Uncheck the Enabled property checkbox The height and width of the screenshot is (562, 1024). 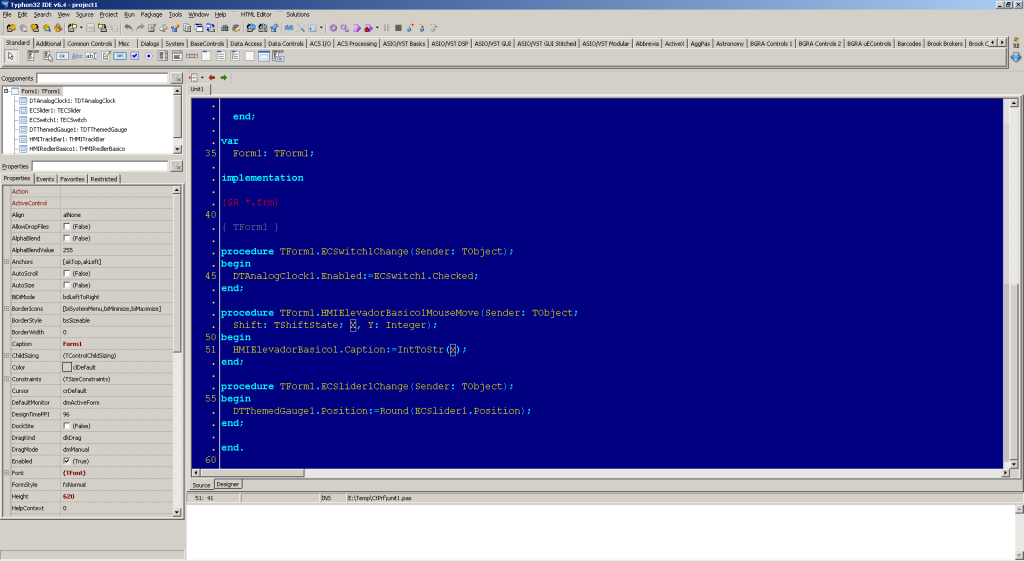pos(67,460)
